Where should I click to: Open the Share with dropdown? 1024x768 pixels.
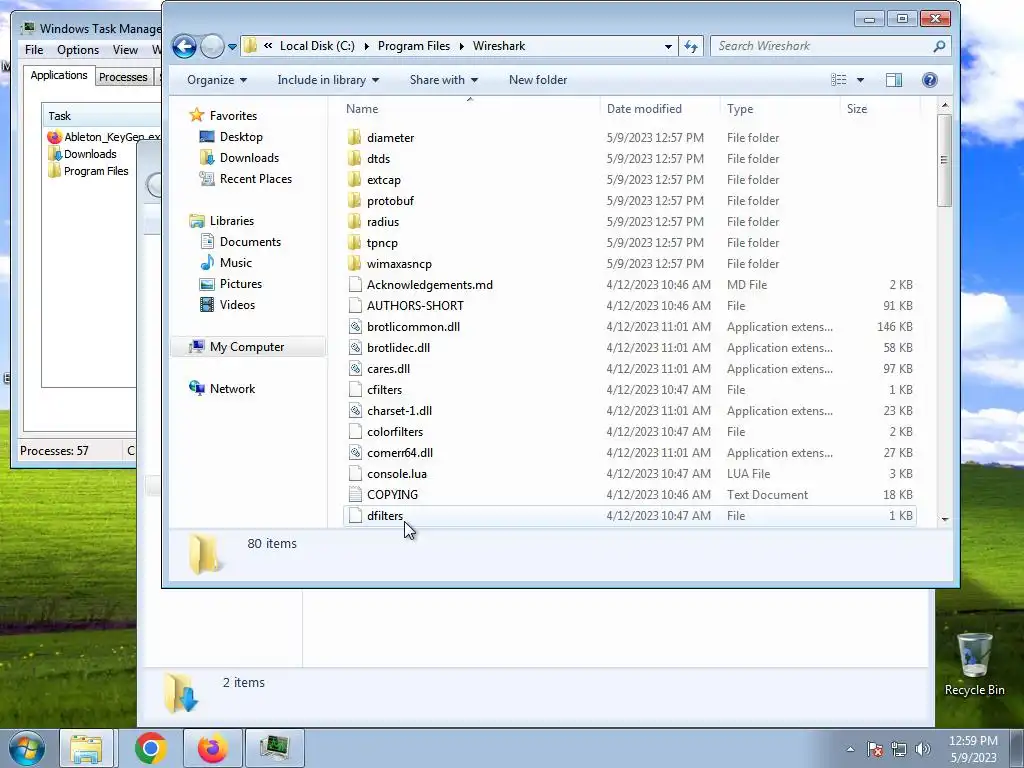coord(443,80)
